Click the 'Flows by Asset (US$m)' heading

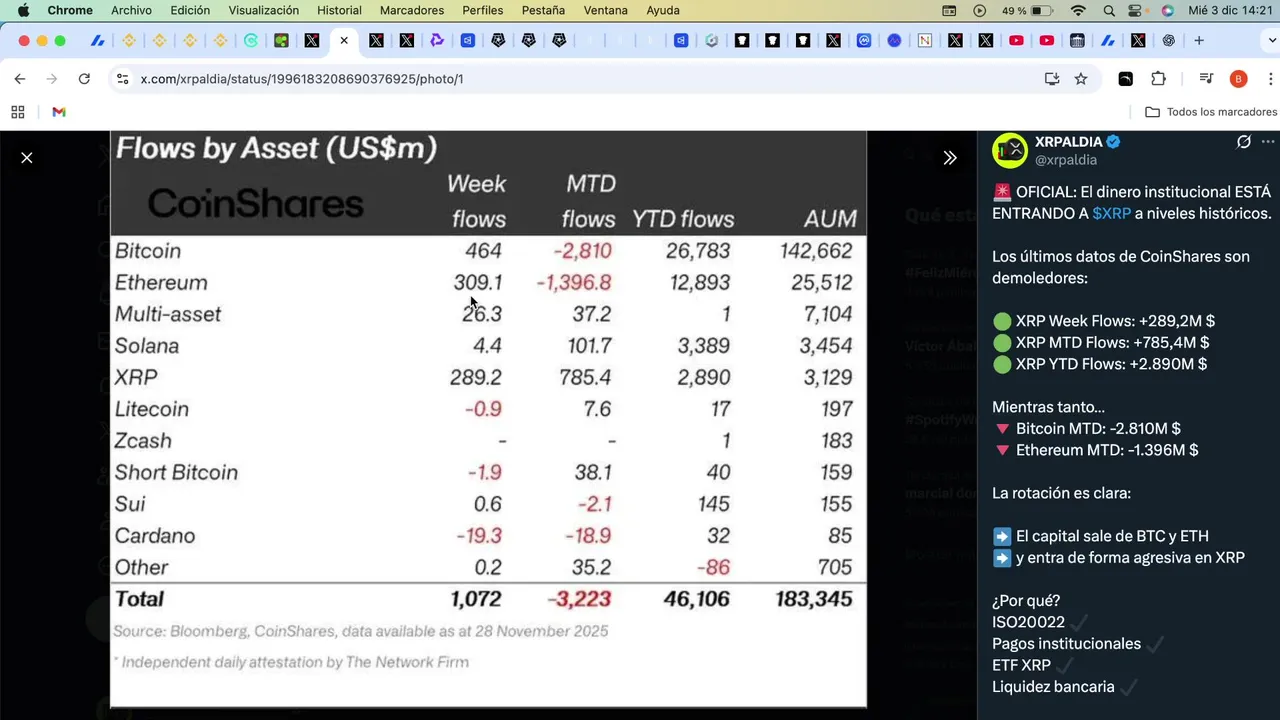(277, 149)
